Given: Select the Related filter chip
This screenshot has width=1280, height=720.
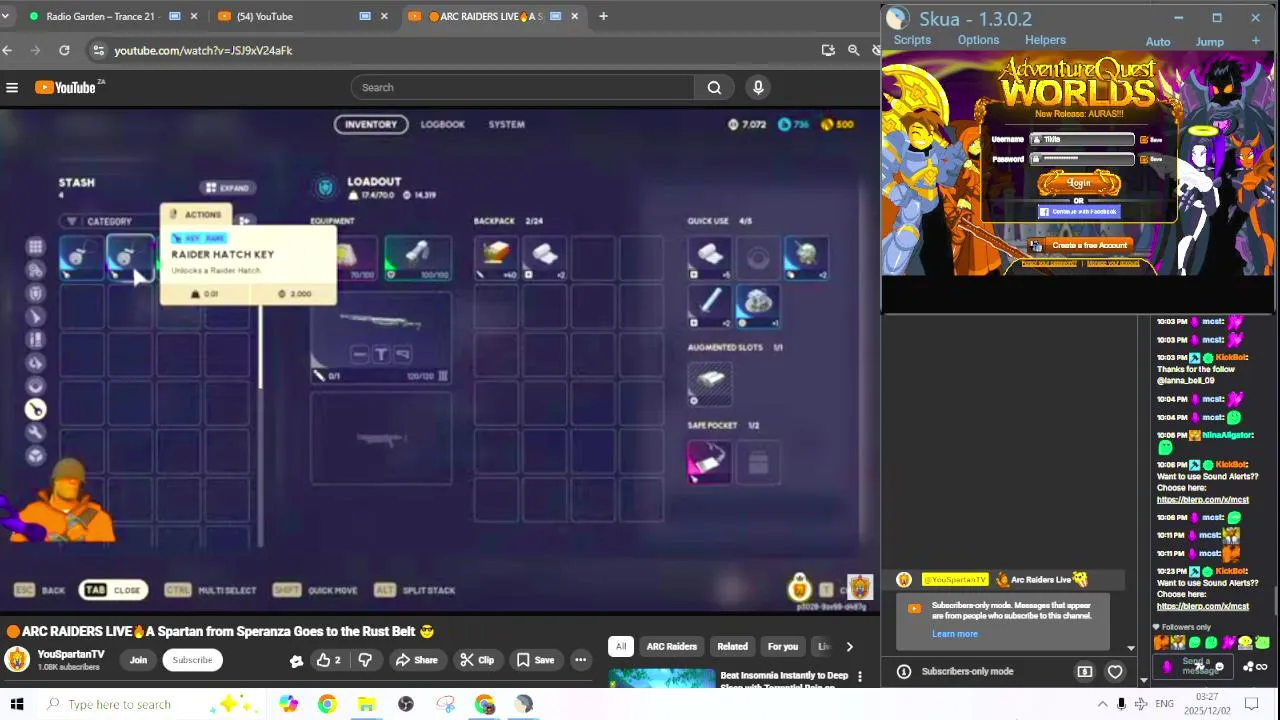Looking at the screenshot, I should [x=732, y=646].
